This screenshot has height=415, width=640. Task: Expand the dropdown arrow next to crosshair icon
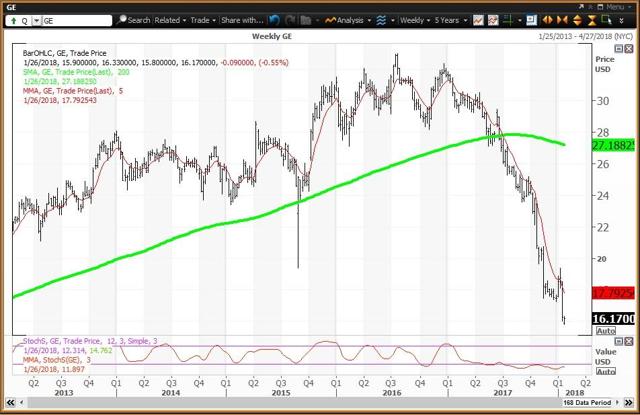tap(520, 20)
